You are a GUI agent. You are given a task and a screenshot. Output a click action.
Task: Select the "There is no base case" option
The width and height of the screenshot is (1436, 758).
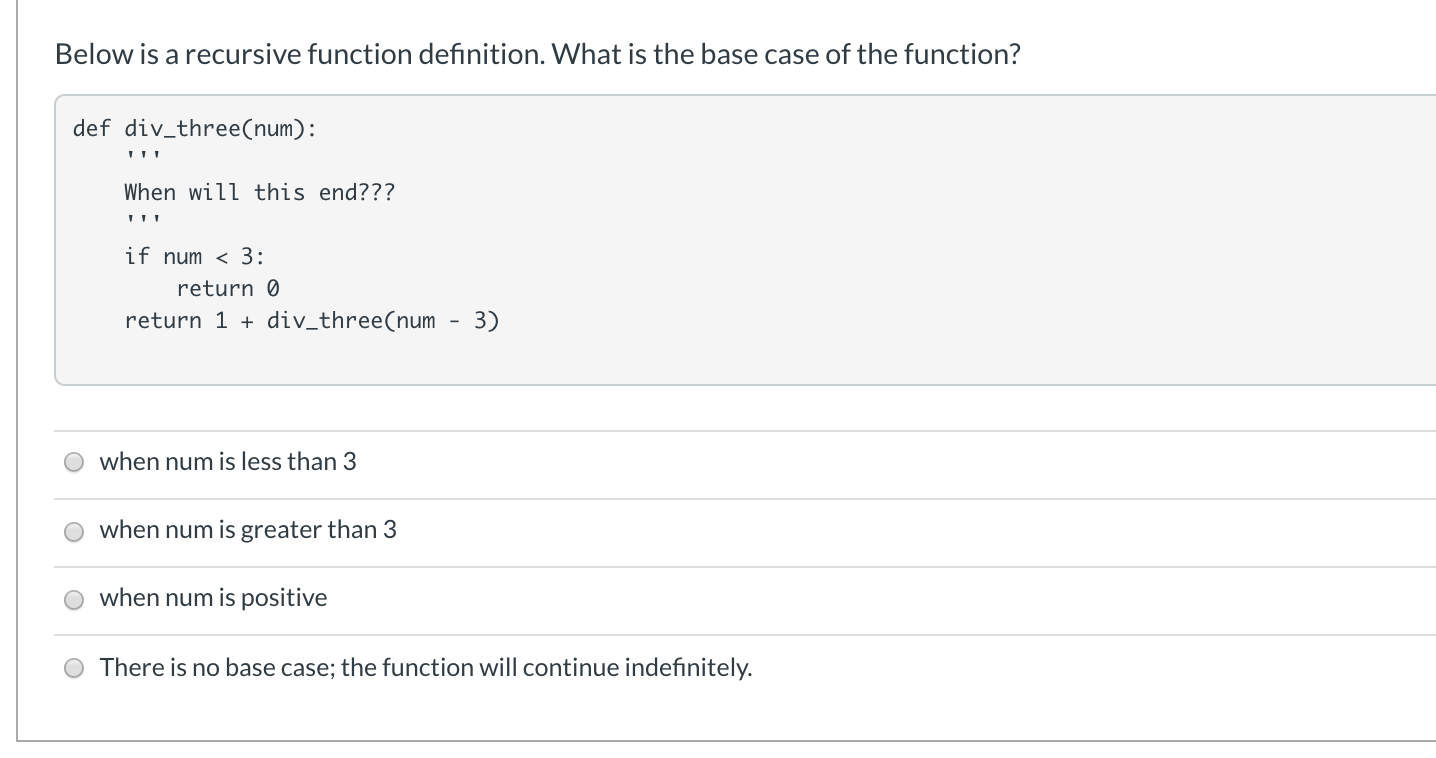pyautogui.click(x=73, y=667)
